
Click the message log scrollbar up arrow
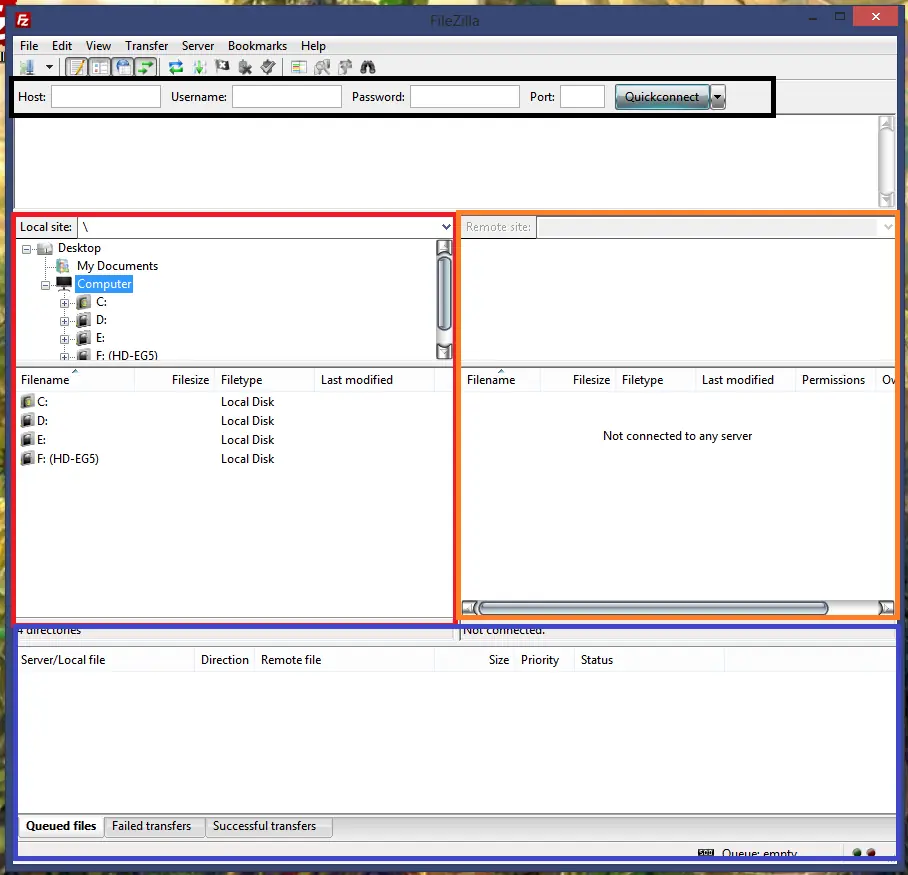tap(886, 123)
